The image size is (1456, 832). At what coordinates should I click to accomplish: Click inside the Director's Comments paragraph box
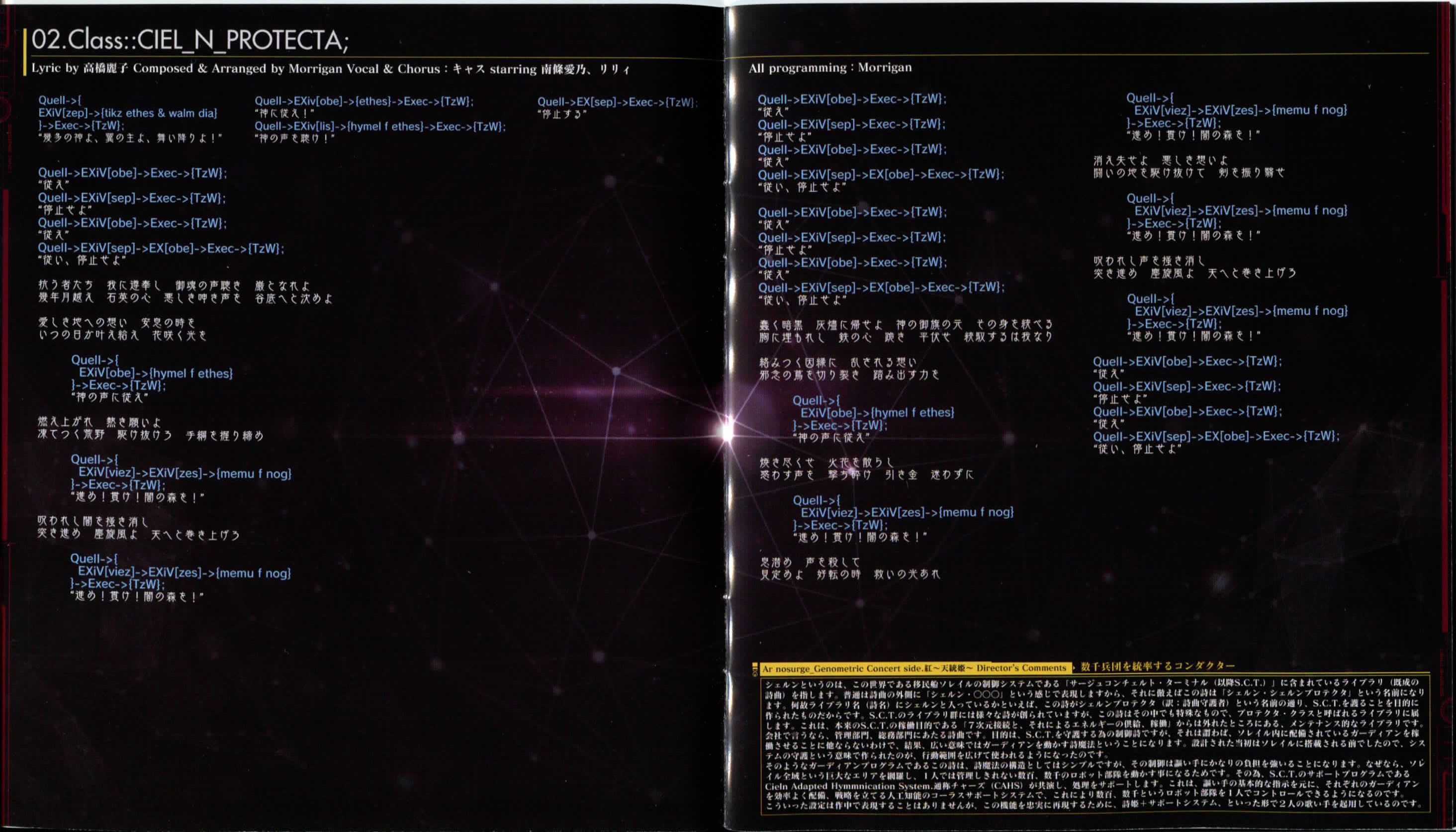coord(1094,743)
